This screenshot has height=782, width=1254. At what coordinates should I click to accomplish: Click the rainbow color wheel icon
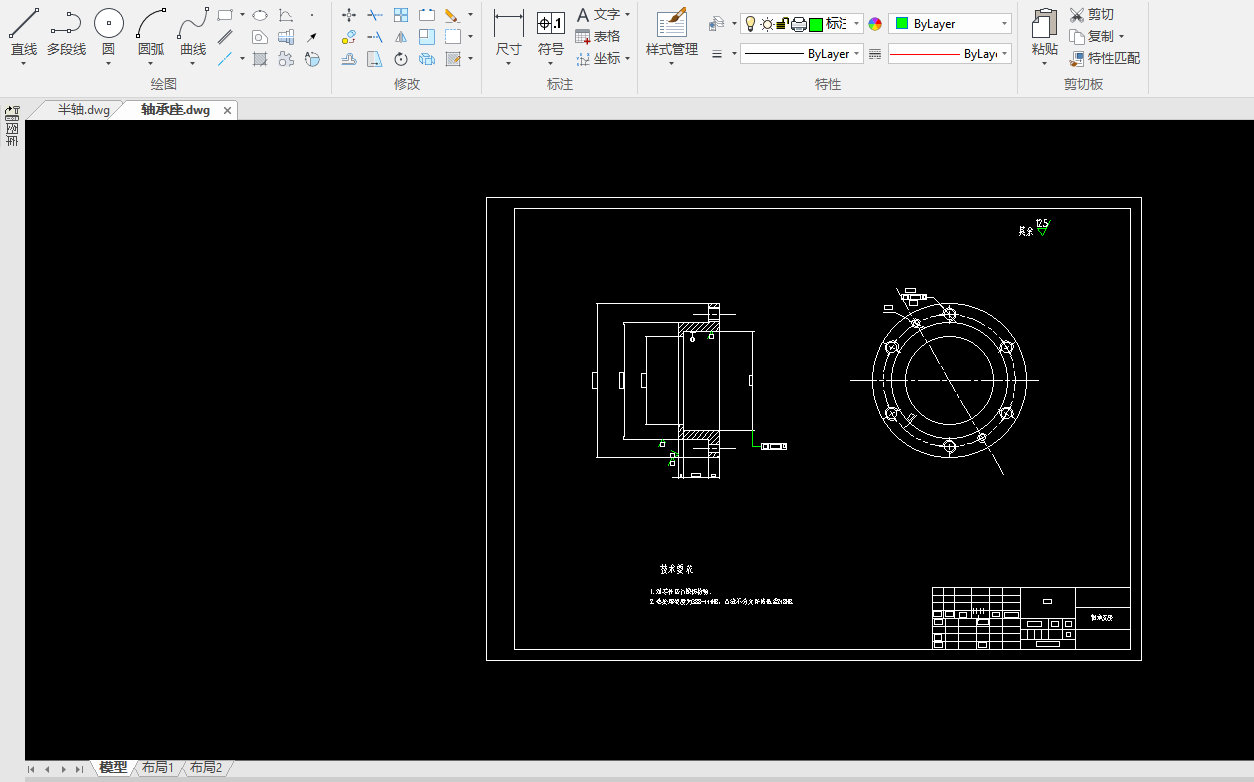(x=875, y=24)
